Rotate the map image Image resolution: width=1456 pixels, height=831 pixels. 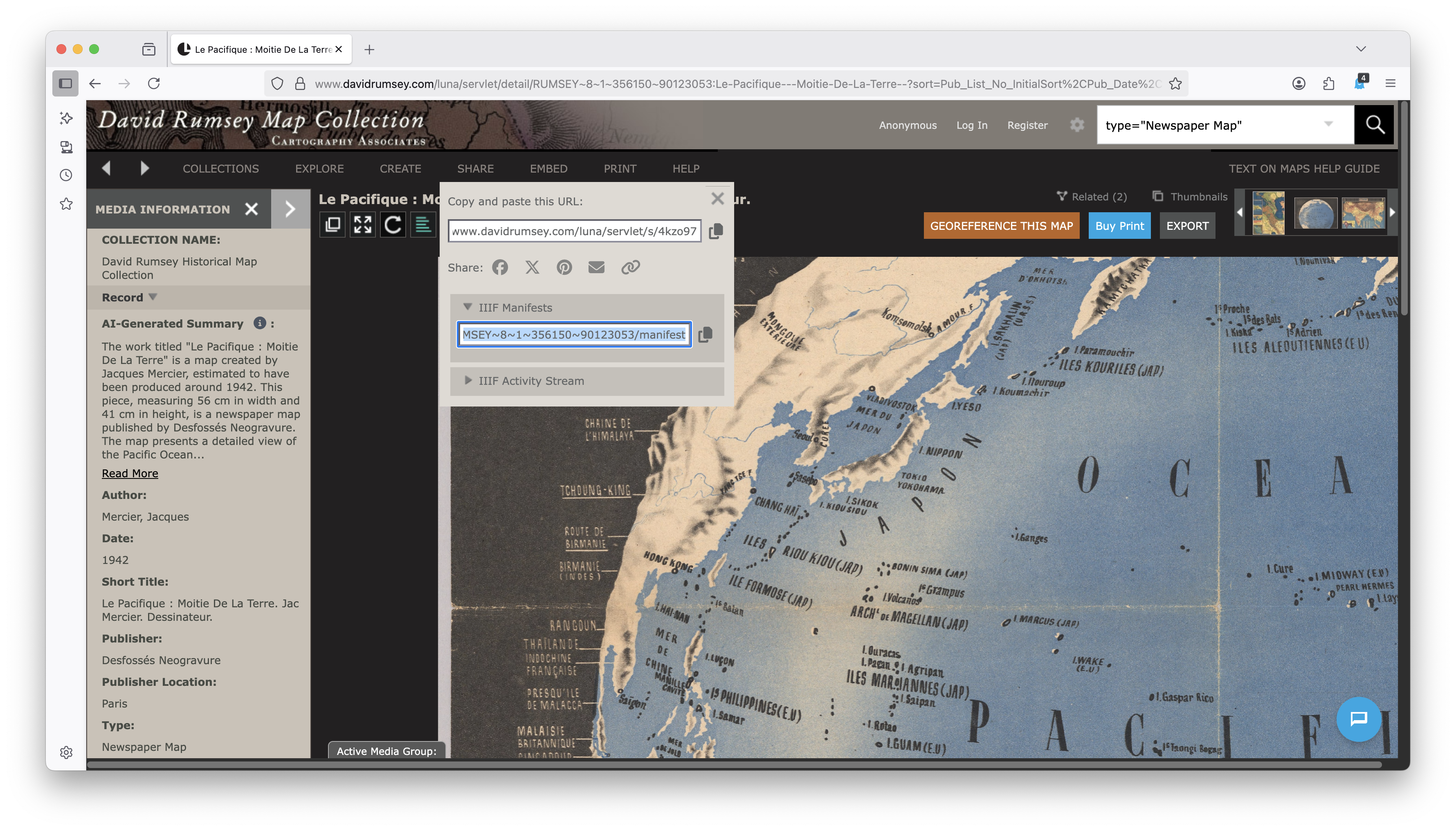tap(393, 224)
